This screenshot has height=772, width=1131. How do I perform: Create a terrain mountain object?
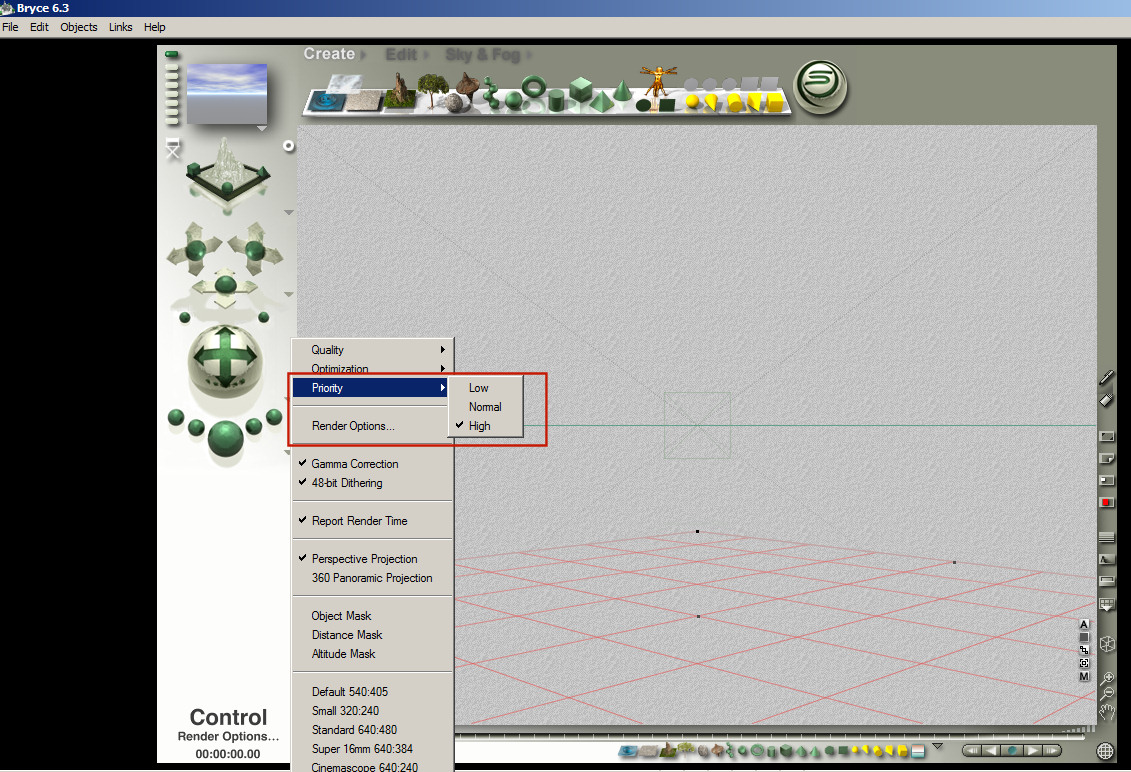pyautogui.click(x=399, y=92)
